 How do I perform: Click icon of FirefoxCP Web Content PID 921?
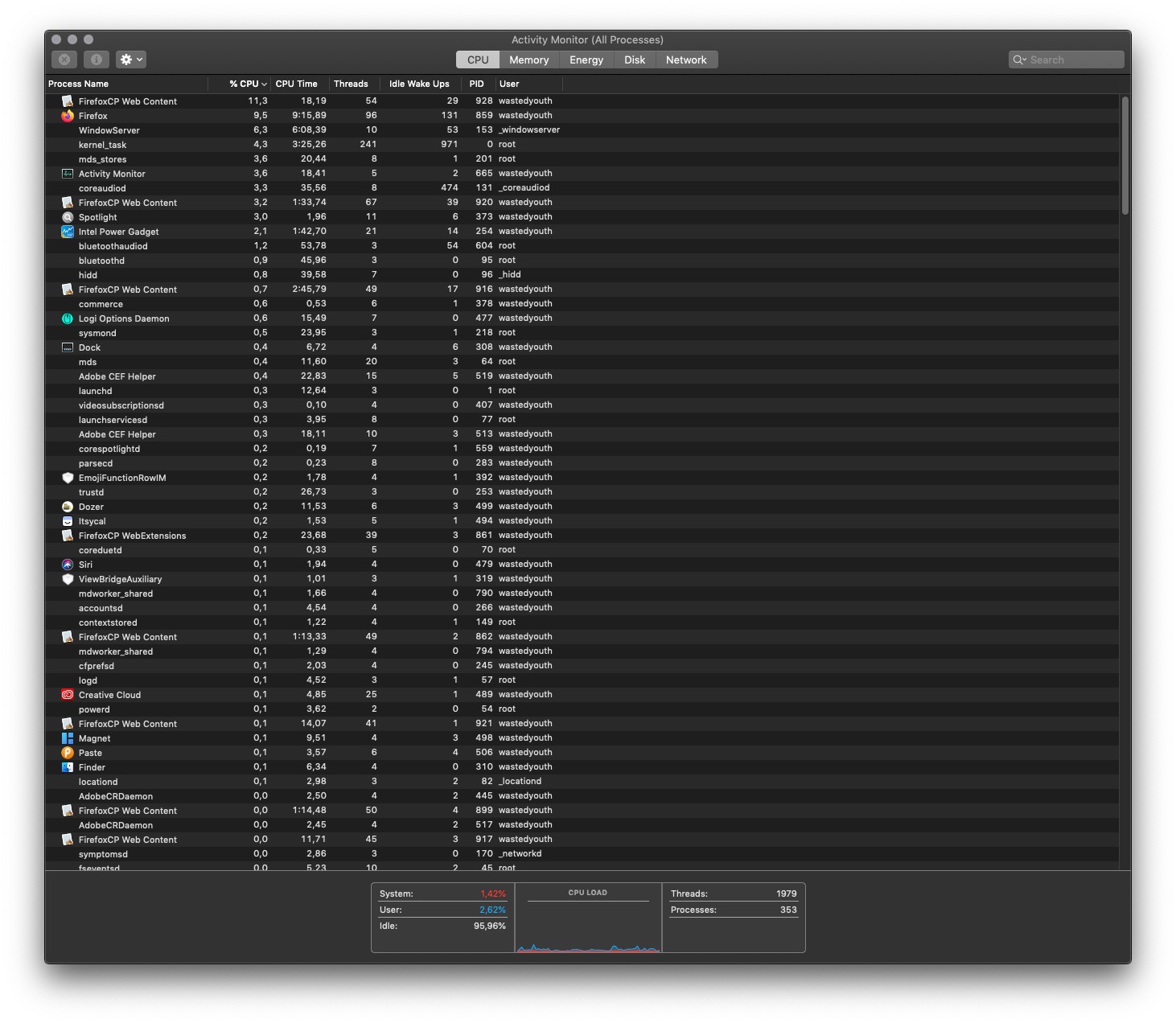point(68,724)
